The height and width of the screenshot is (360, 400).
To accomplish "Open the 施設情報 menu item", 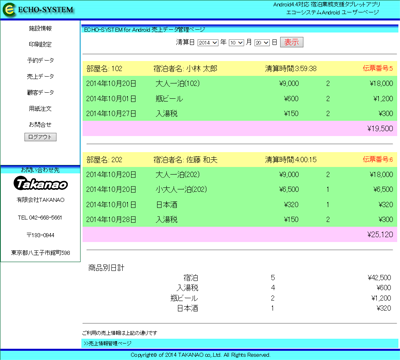I will point(40,28).
